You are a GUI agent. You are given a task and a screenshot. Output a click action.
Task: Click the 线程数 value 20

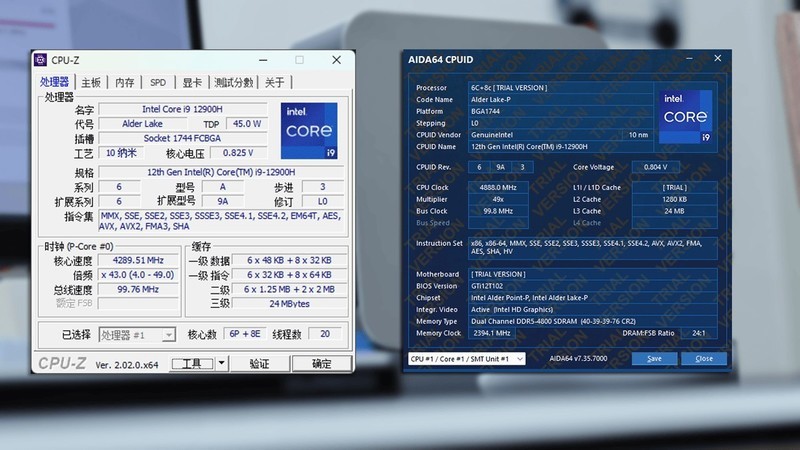(325, 334)
